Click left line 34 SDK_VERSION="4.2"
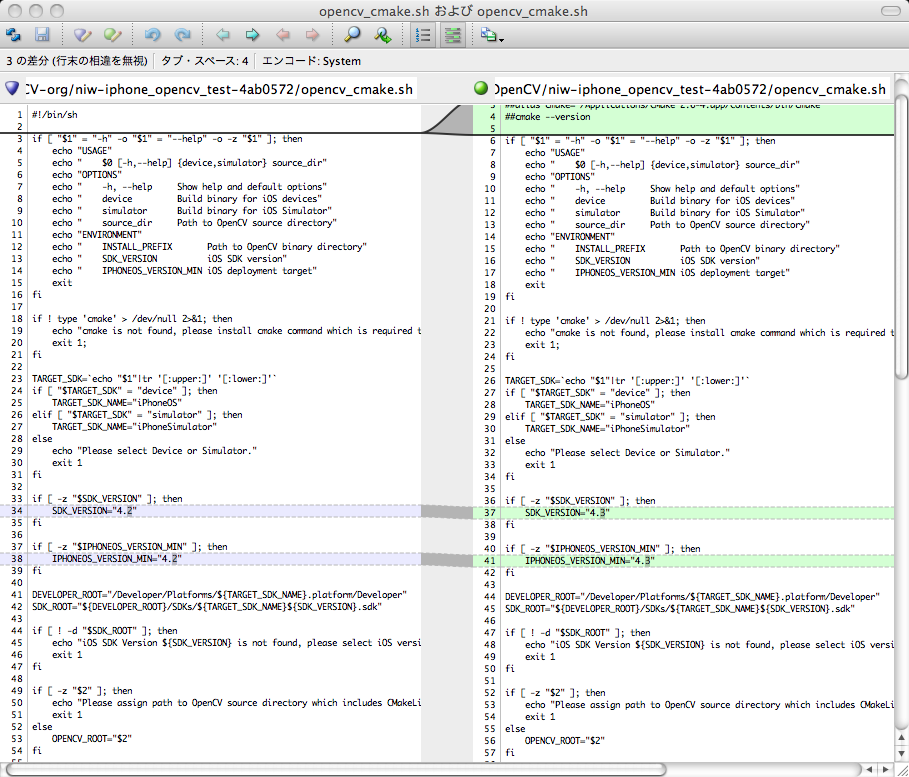909x777 pixels. (94, 511)
